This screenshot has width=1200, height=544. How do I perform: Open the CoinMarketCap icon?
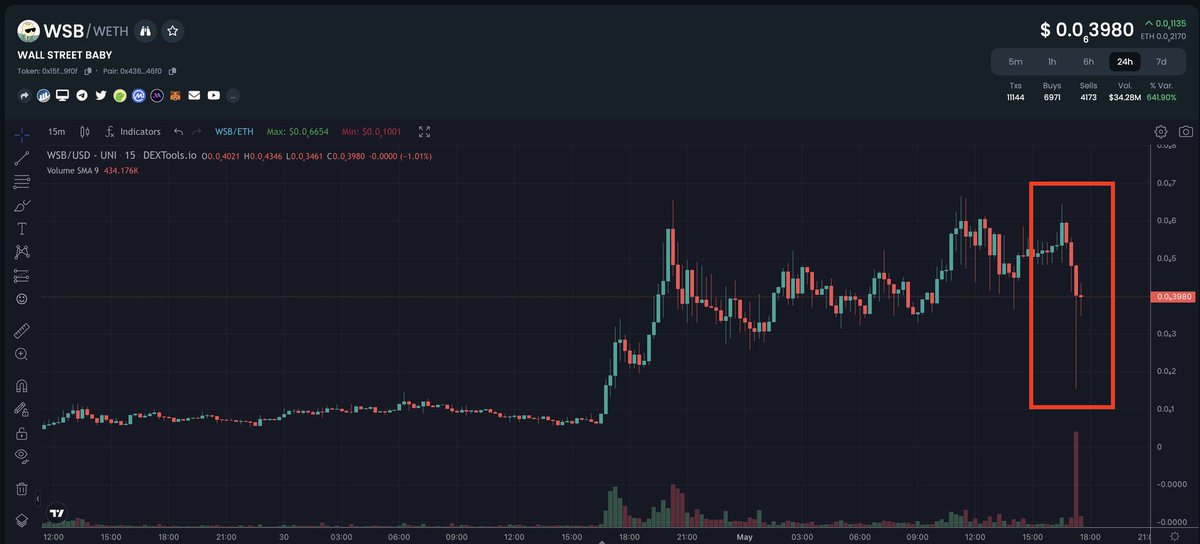pyautogui.click(x=137, y=96)
